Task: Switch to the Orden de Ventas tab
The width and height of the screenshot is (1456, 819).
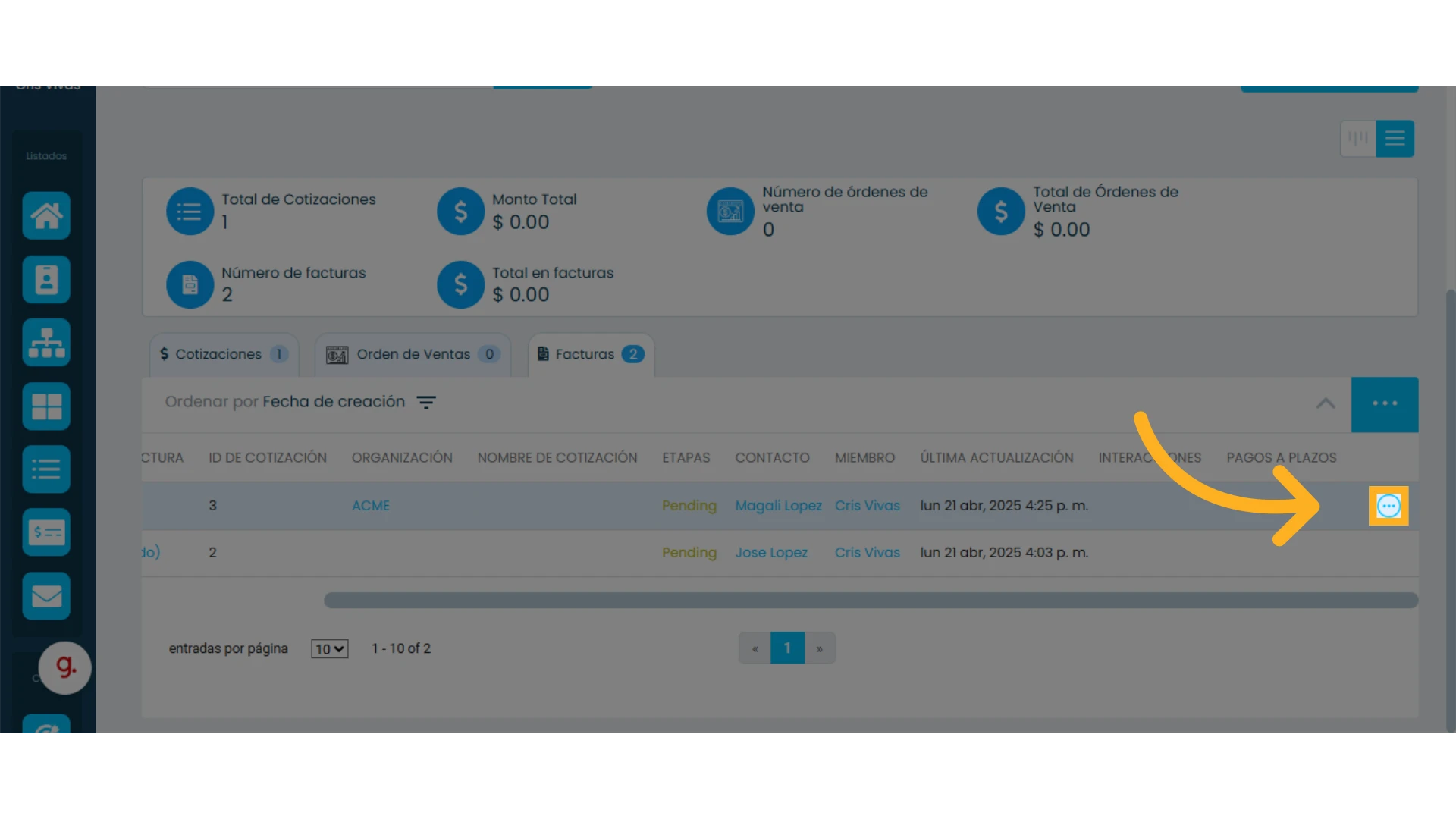Action: (413, 354)
